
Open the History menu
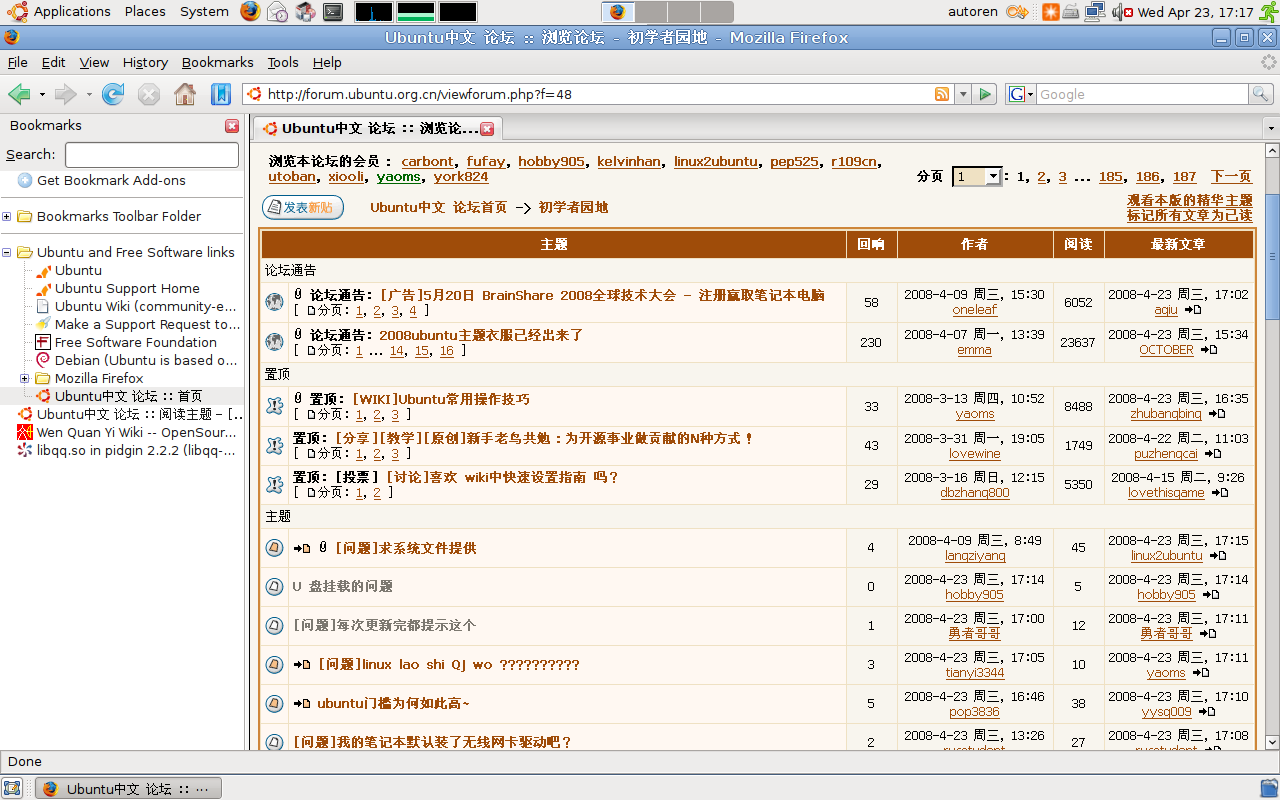pos(145,62)
